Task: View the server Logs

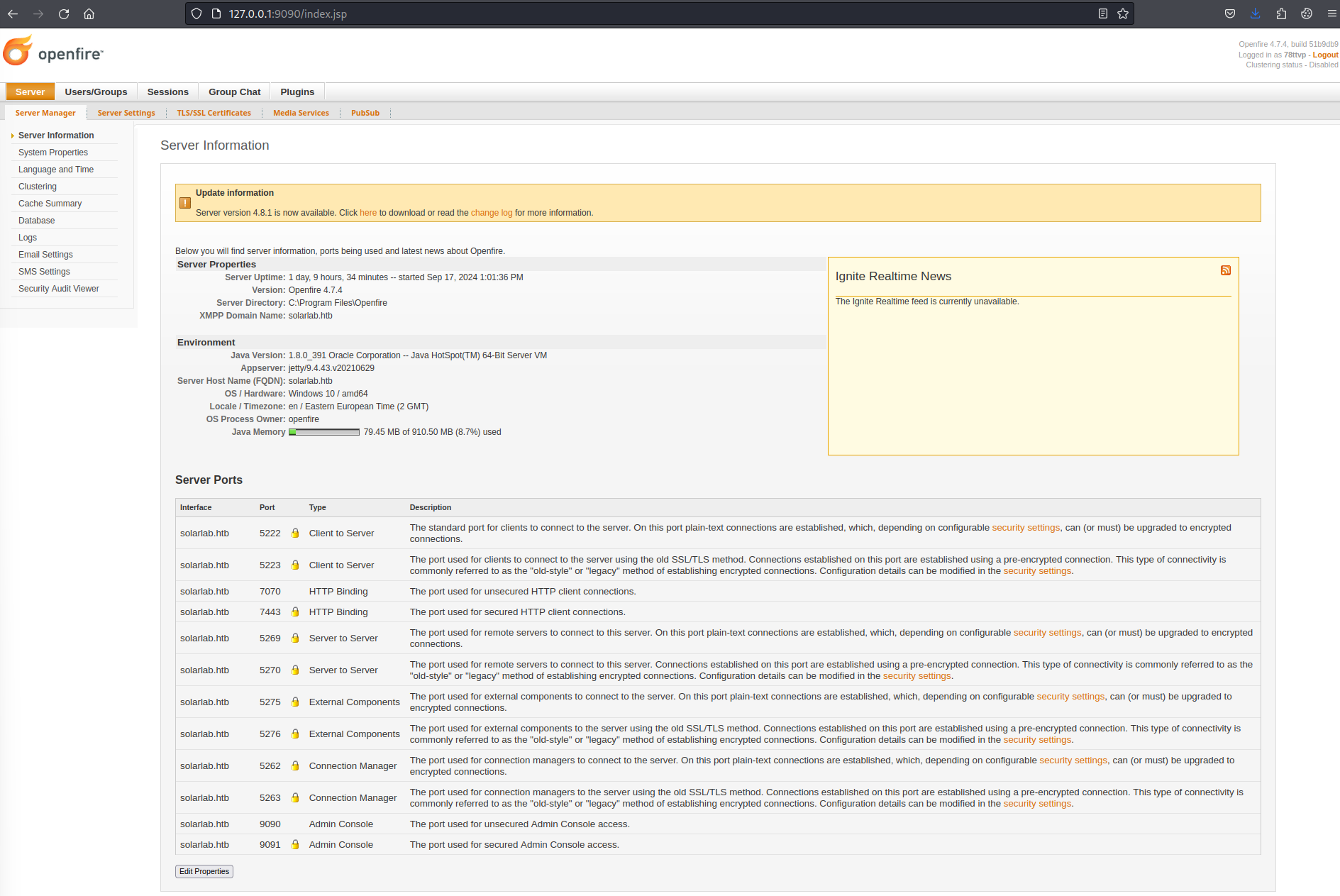Action: 28,238
